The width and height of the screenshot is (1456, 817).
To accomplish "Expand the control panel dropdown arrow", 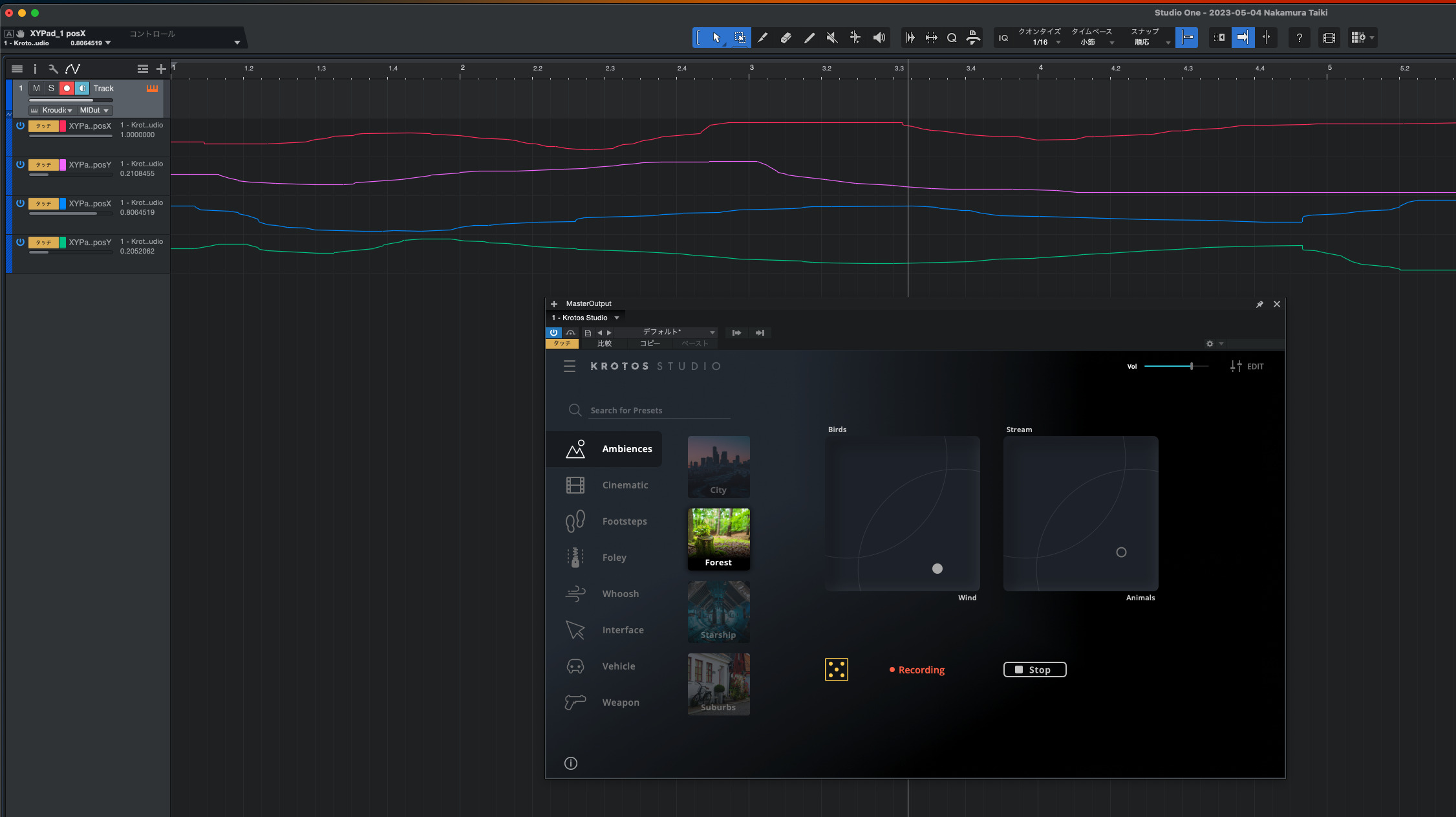I will click(x=237, y=43).
